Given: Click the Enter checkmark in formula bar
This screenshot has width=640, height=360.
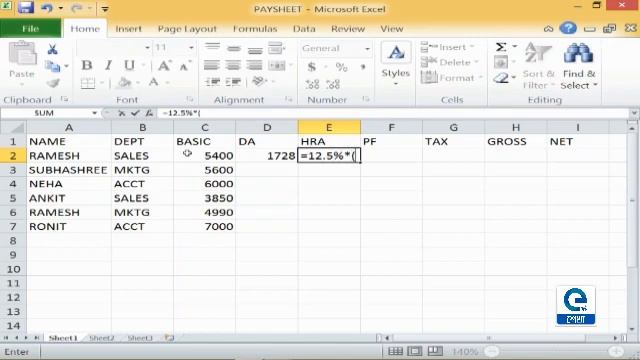Looking at the screenshot, I should point(135,113).
